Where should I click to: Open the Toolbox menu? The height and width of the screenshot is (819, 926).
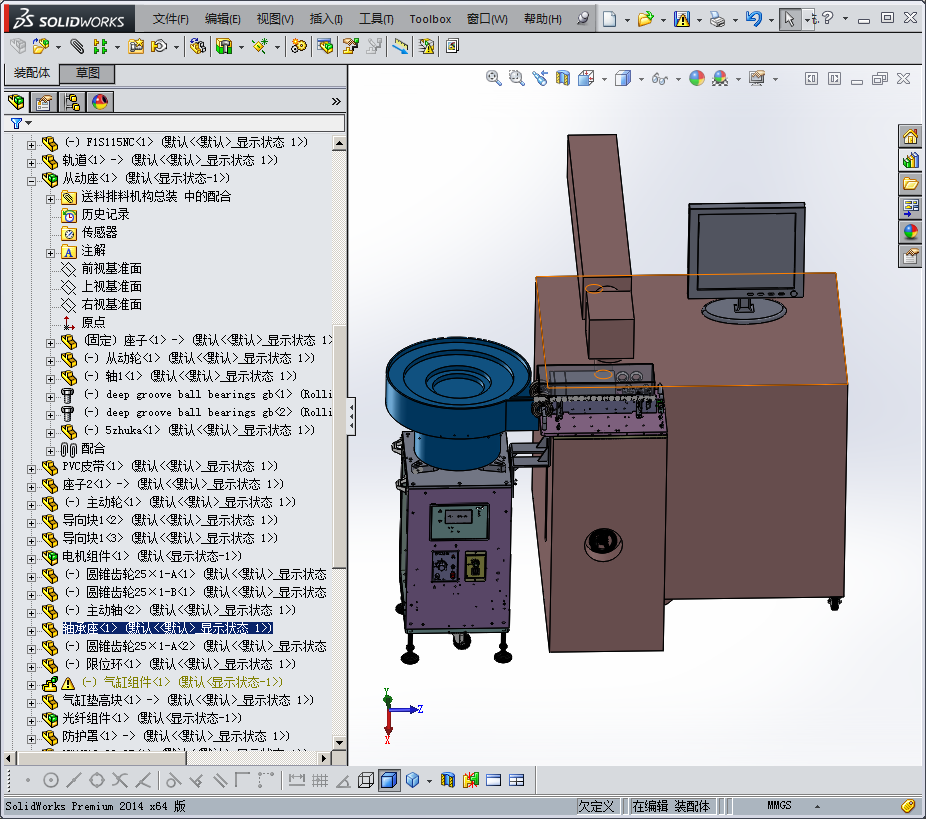pos(431,19)
